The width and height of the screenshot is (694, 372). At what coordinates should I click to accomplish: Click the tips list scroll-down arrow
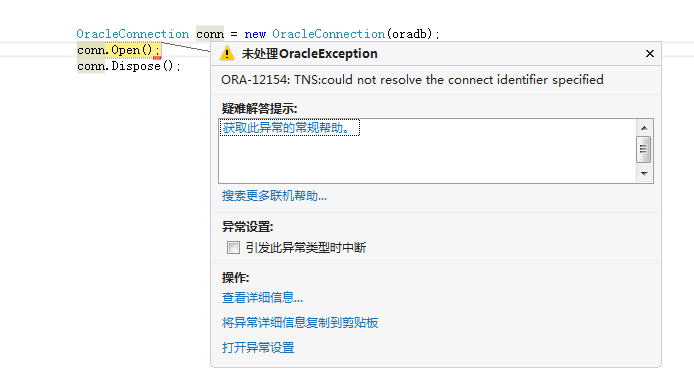644,174
